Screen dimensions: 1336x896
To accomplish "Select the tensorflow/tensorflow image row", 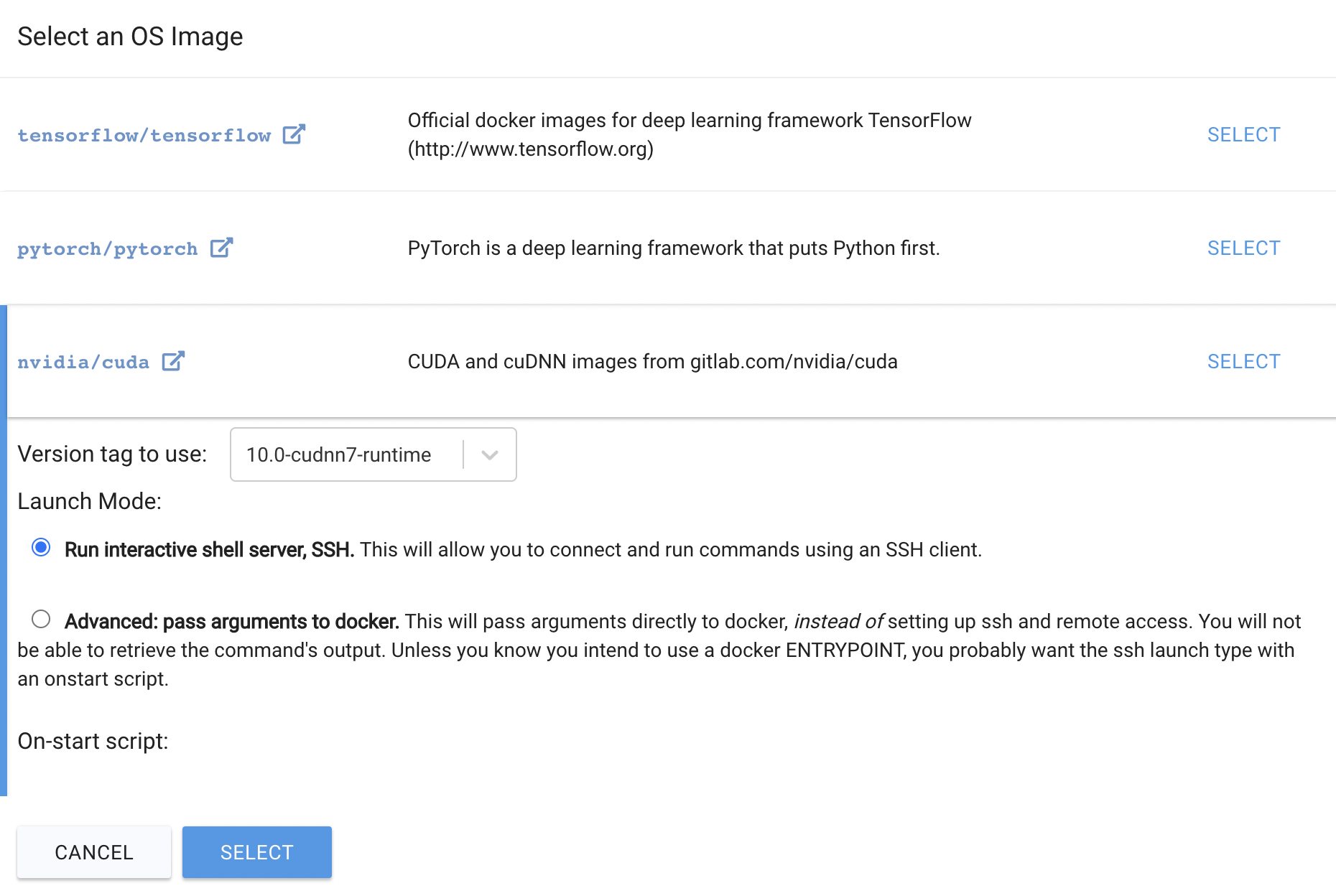I will (x=1243, y=134).
